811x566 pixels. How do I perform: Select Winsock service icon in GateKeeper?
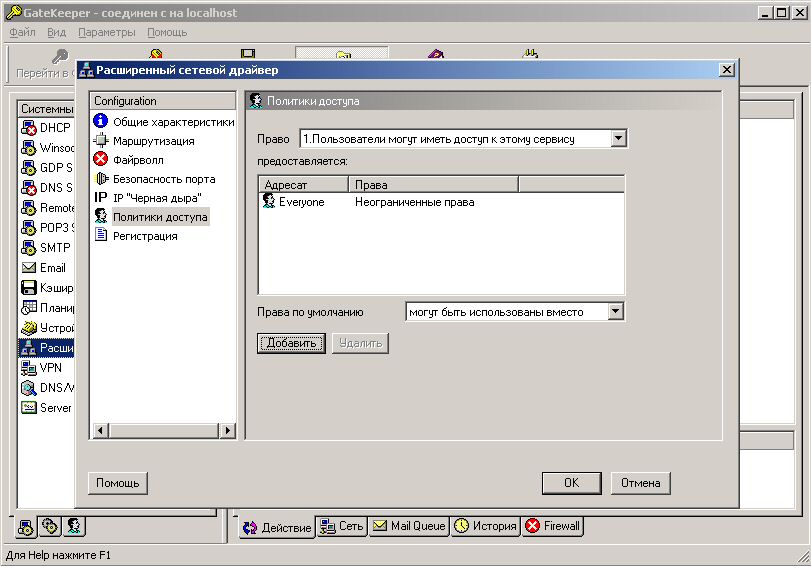pos(28,148)
